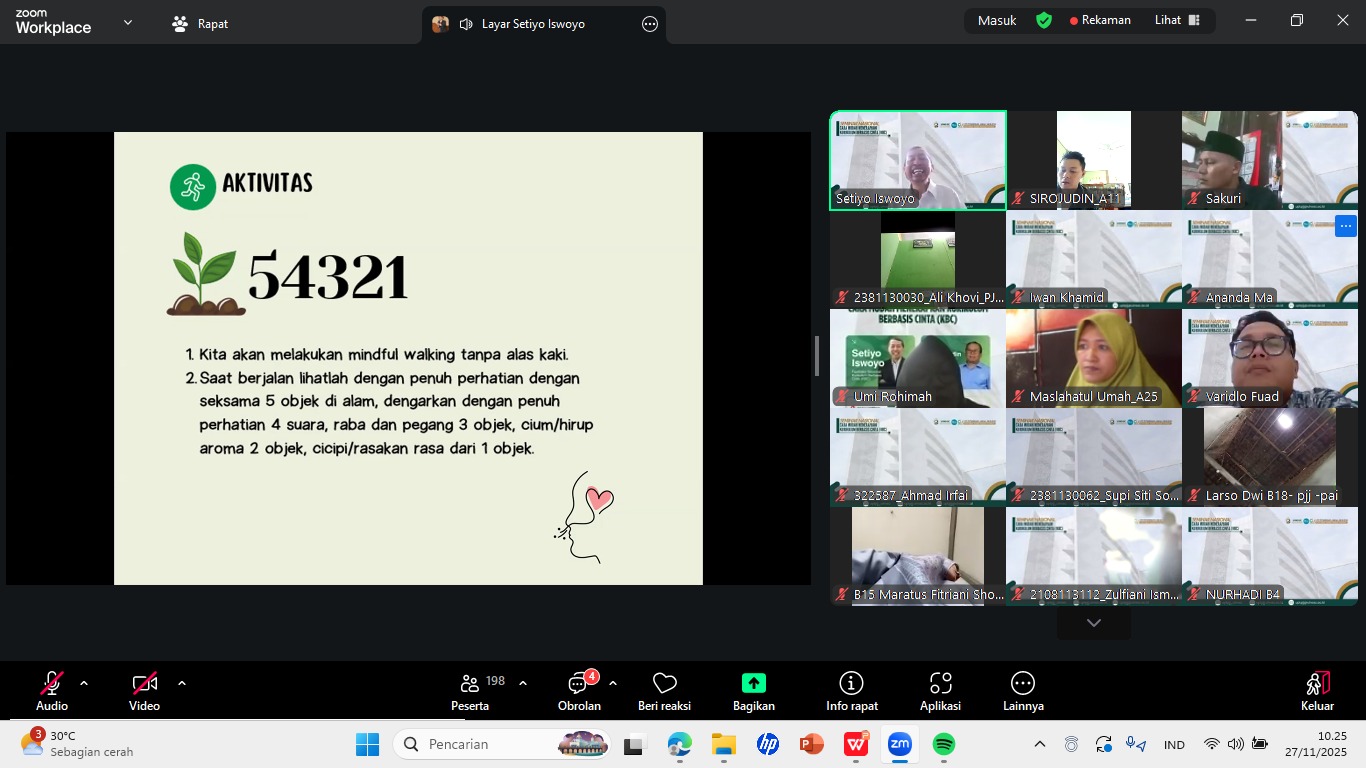Open the Lihat view layout menu
Viewport: 1366px width, 768px height.
1177,20
